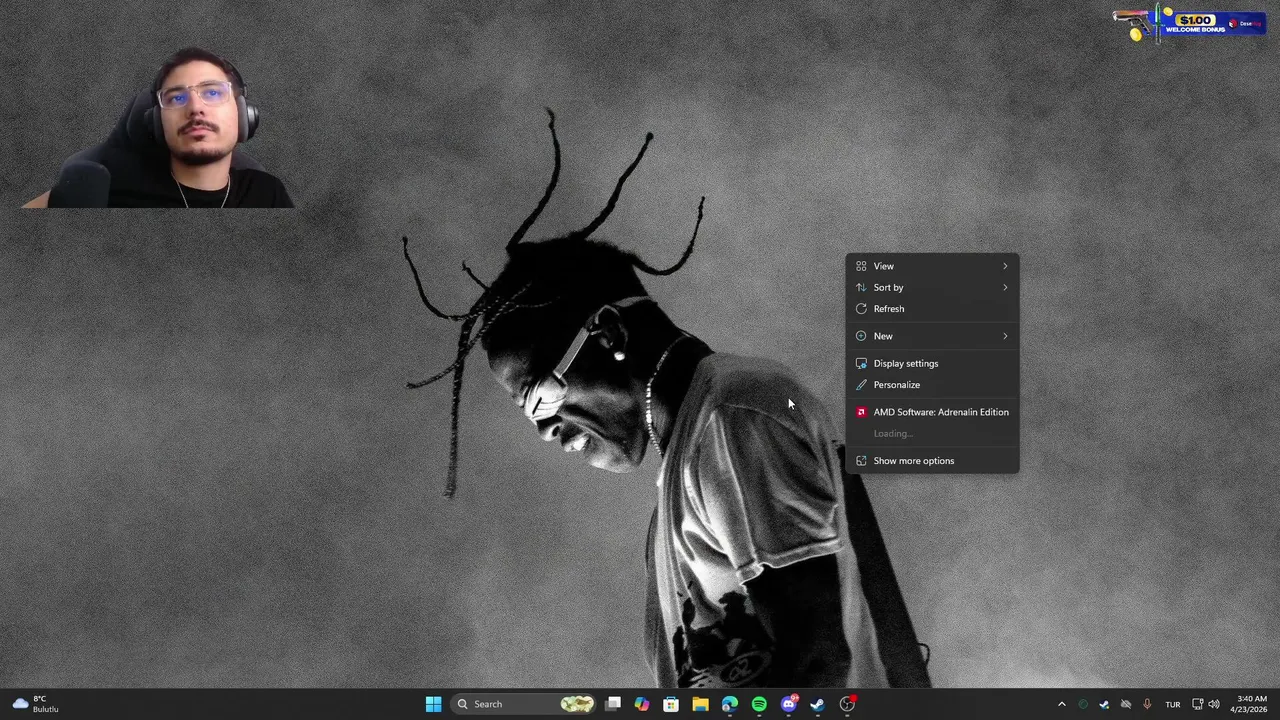
Task: Click the Display settings monitor icon
Action: tap(861, 363)
